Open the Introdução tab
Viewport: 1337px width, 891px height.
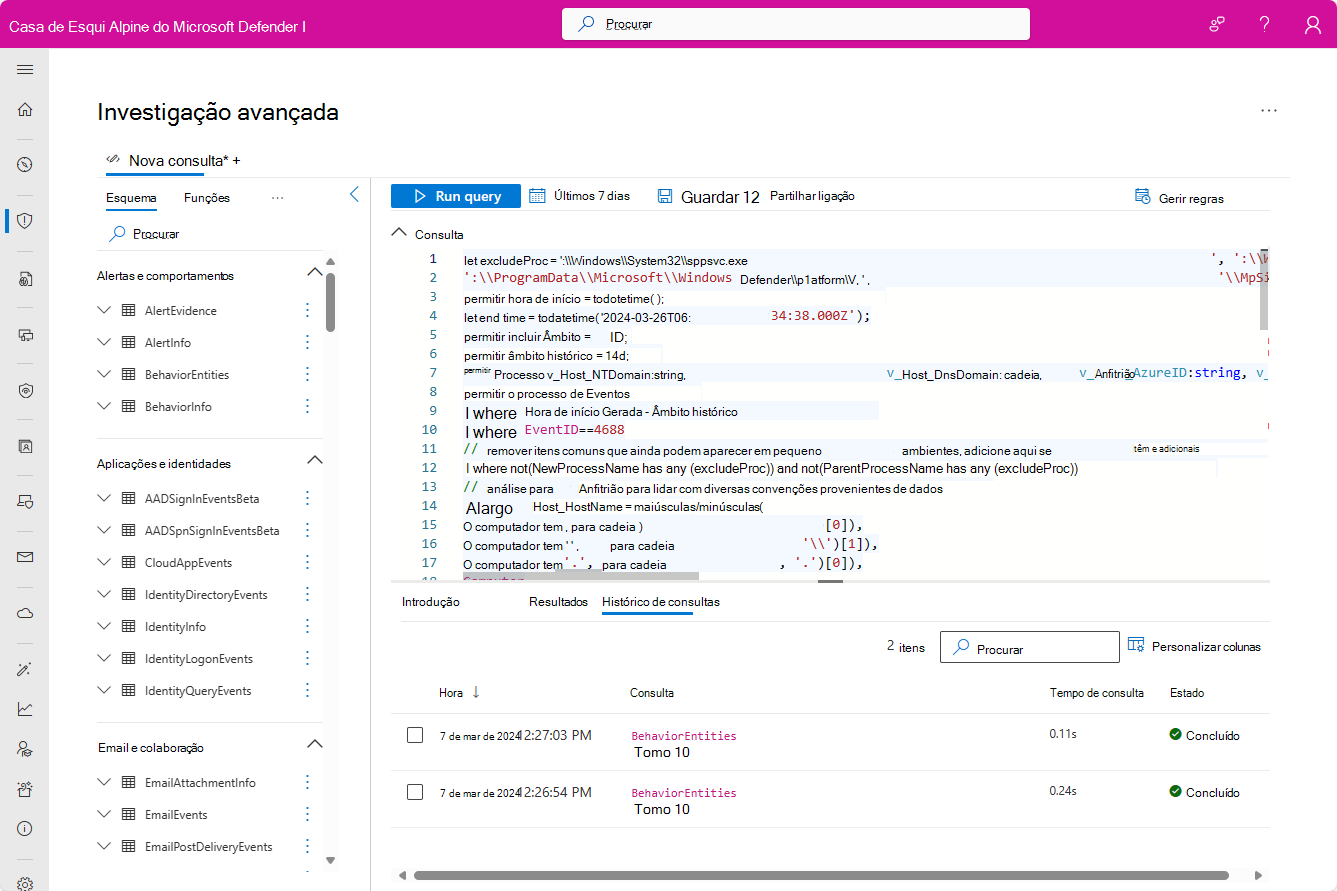431,602
